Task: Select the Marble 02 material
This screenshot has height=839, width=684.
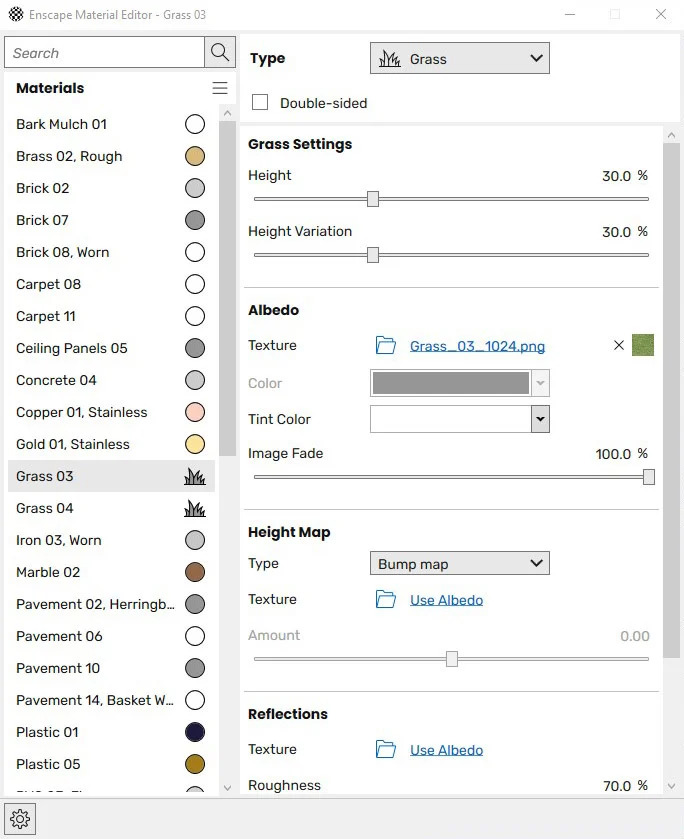Action: [47, 572]
